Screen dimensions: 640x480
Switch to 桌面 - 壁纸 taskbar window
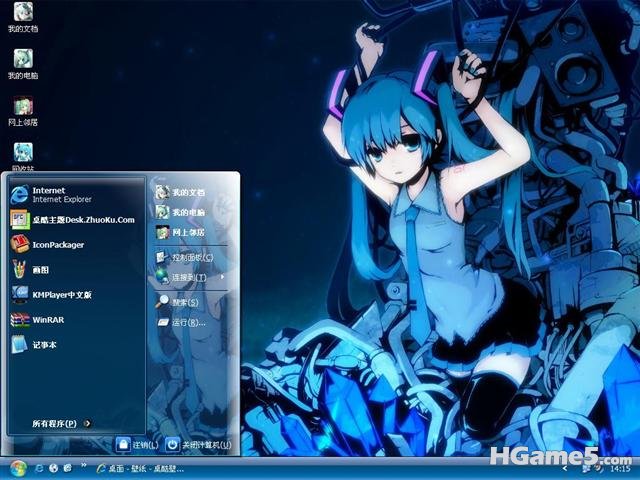[140, 469]
